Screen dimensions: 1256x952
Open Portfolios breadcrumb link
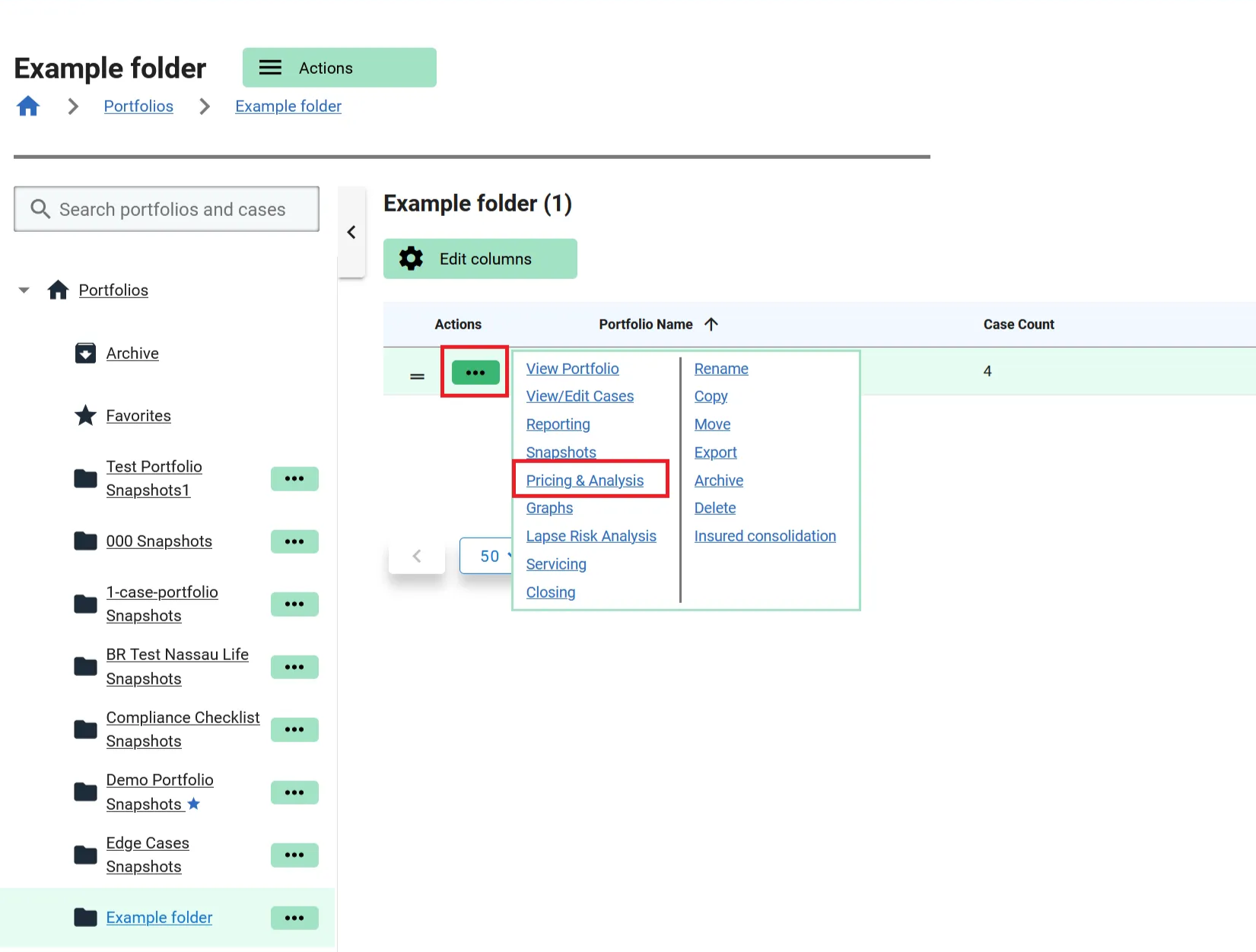138,106
